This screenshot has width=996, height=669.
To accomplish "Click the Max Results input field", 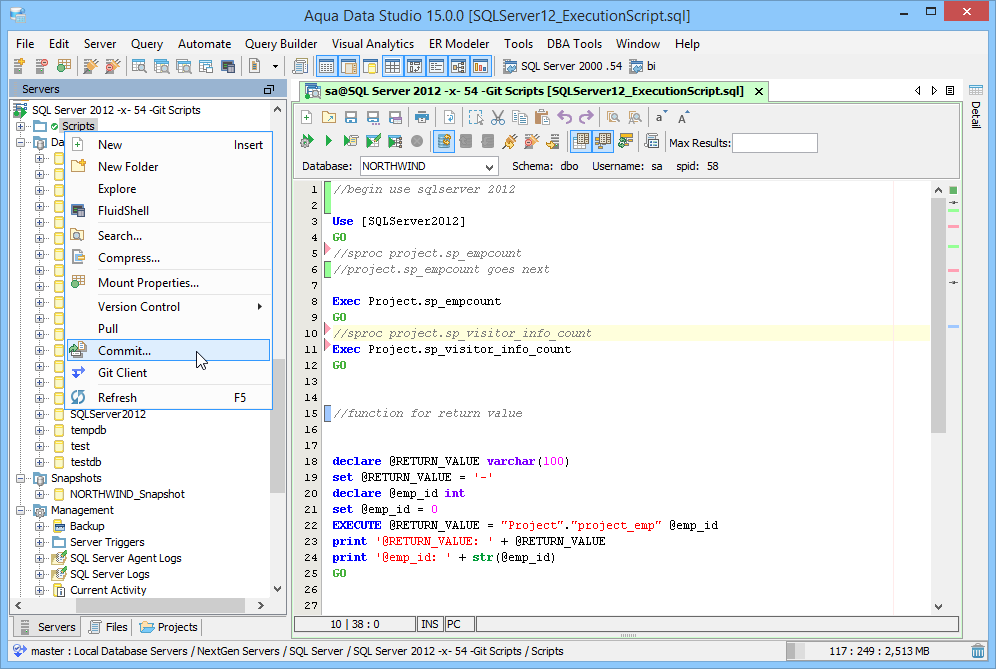I will point(774,143).
